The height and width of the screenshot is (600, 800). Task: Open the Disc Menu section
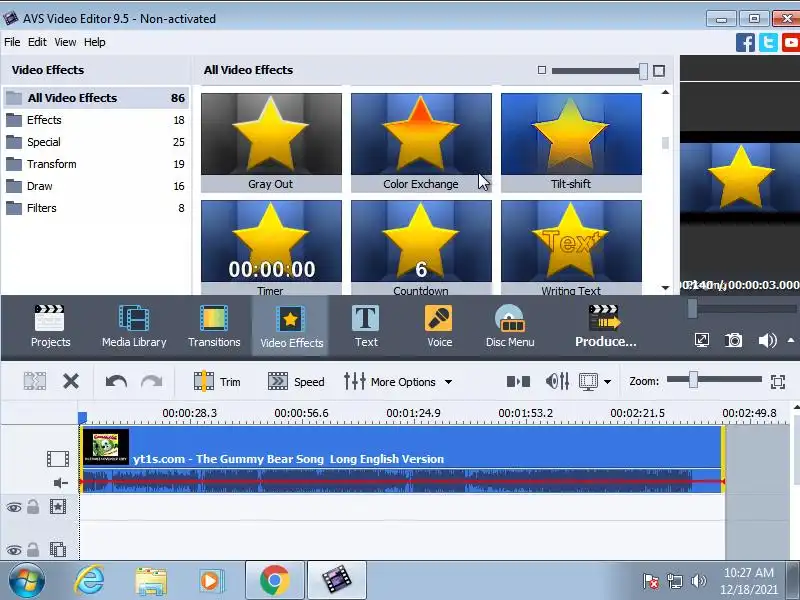pos(510,327)
